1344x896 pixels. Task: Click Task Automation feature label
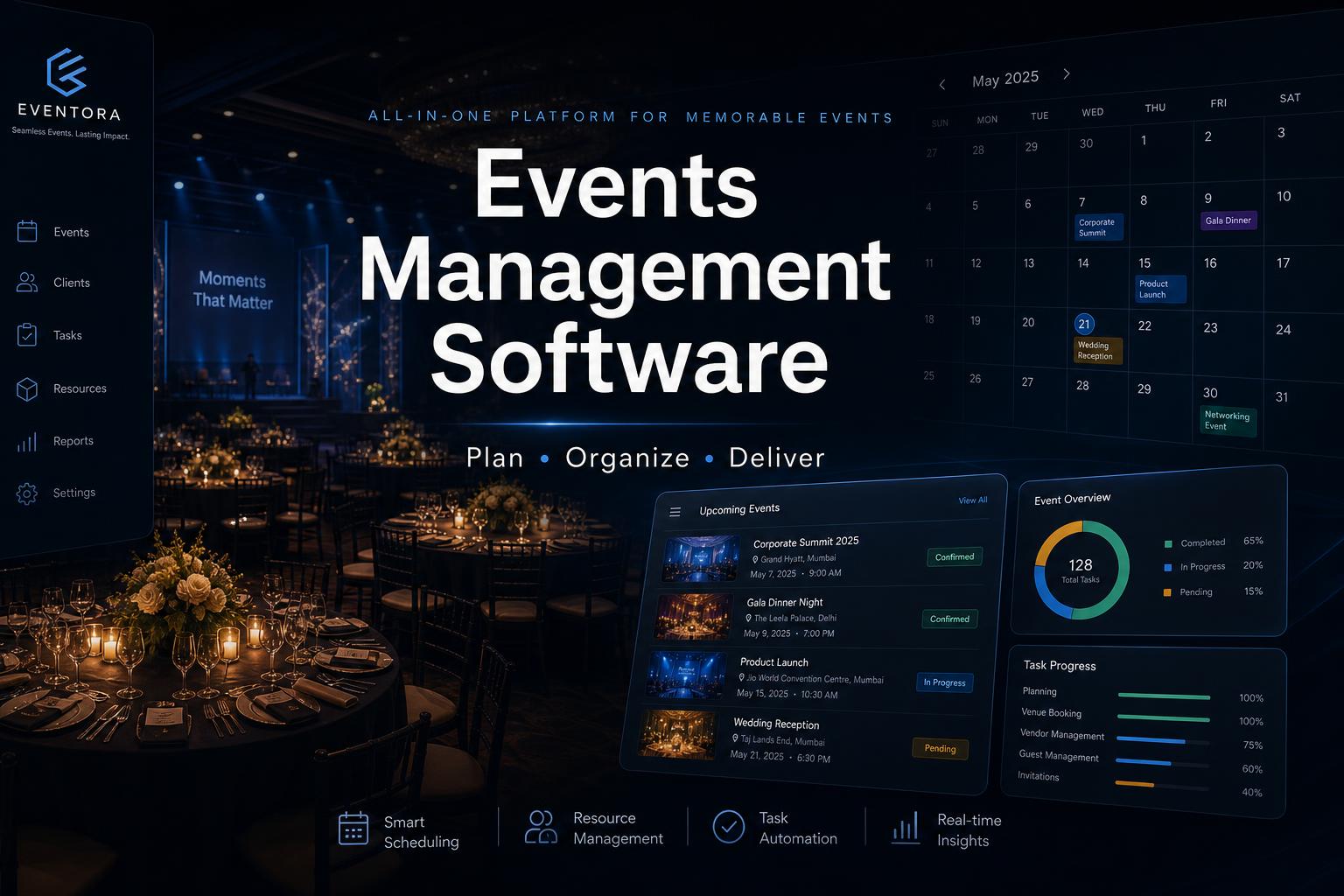tap(798, 828)
